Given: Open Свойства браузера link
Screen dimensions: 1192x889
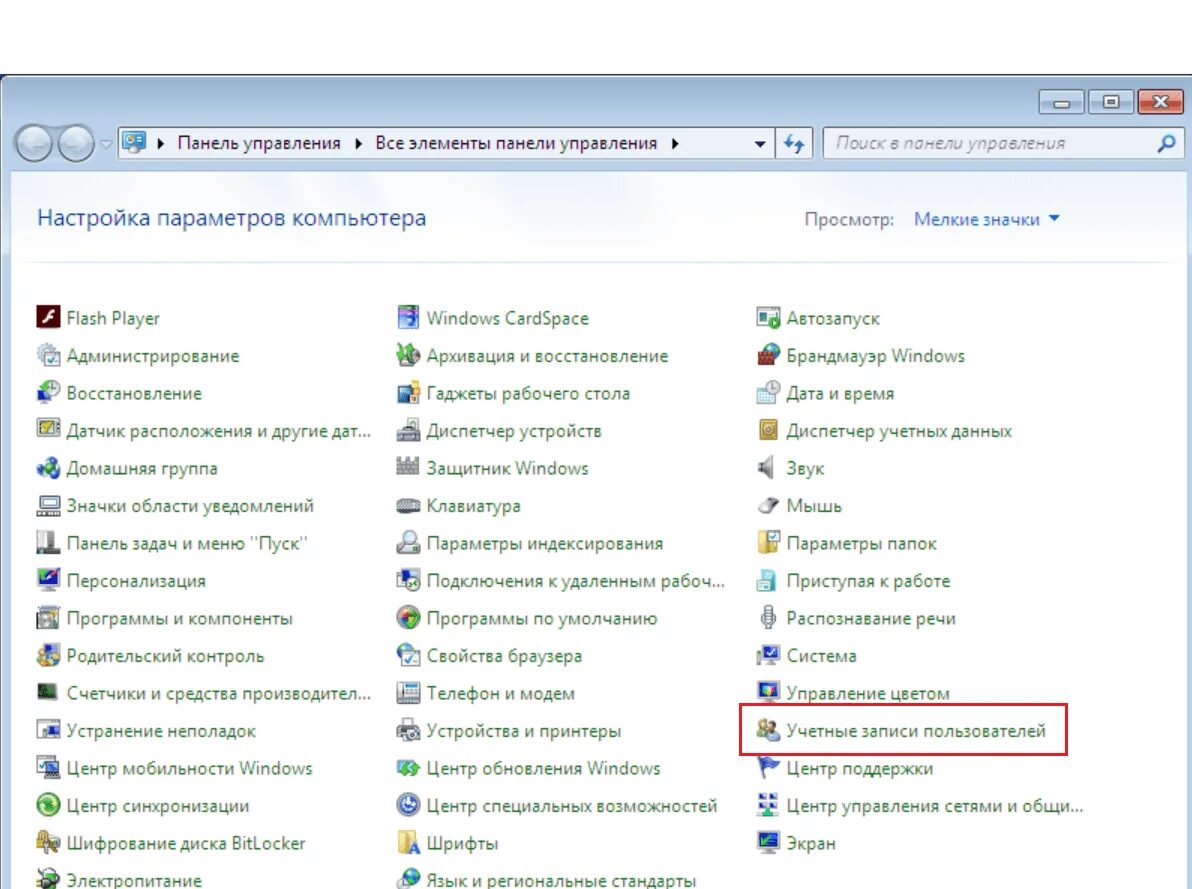Looking at the screenshot, I should coord(504,656).
